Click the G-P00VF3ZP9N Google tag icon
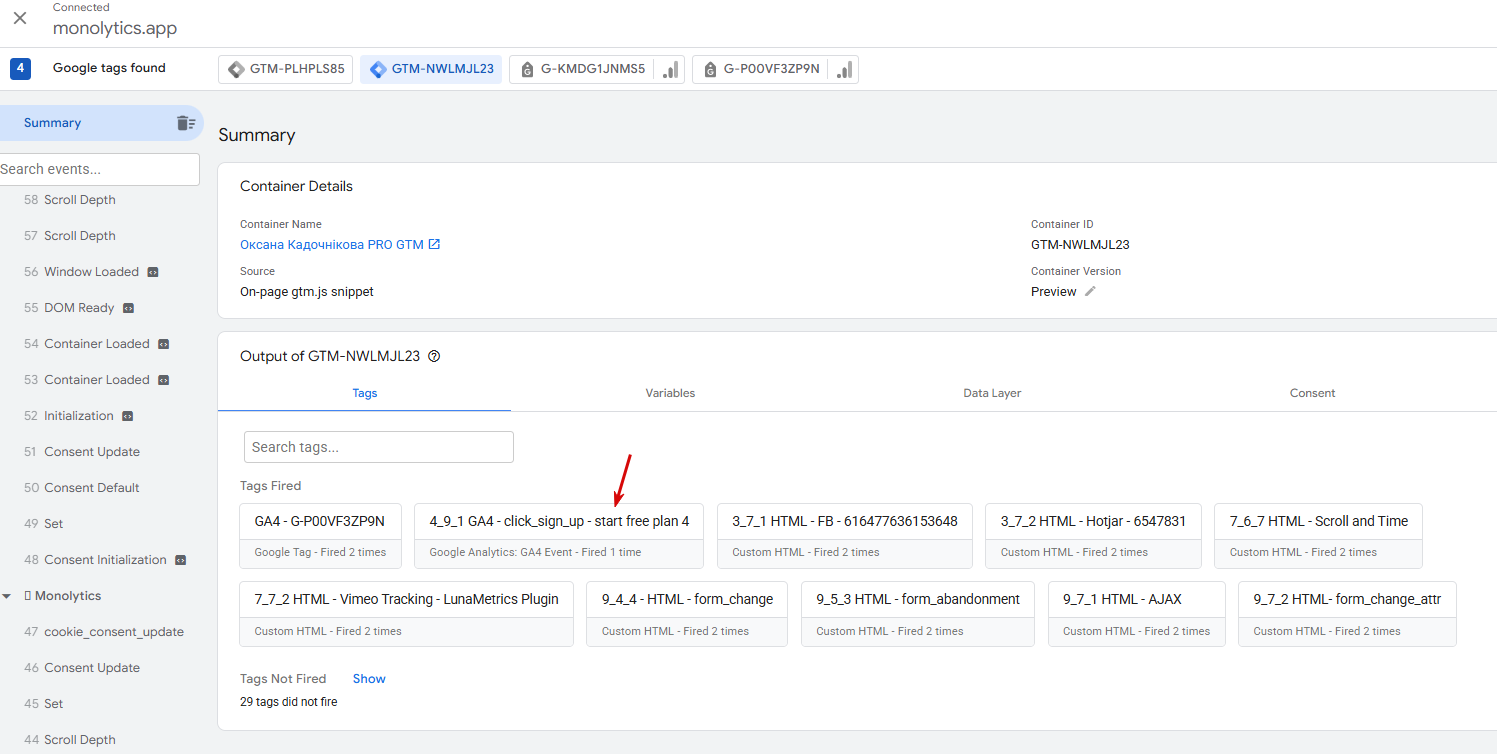 (710, 69)
